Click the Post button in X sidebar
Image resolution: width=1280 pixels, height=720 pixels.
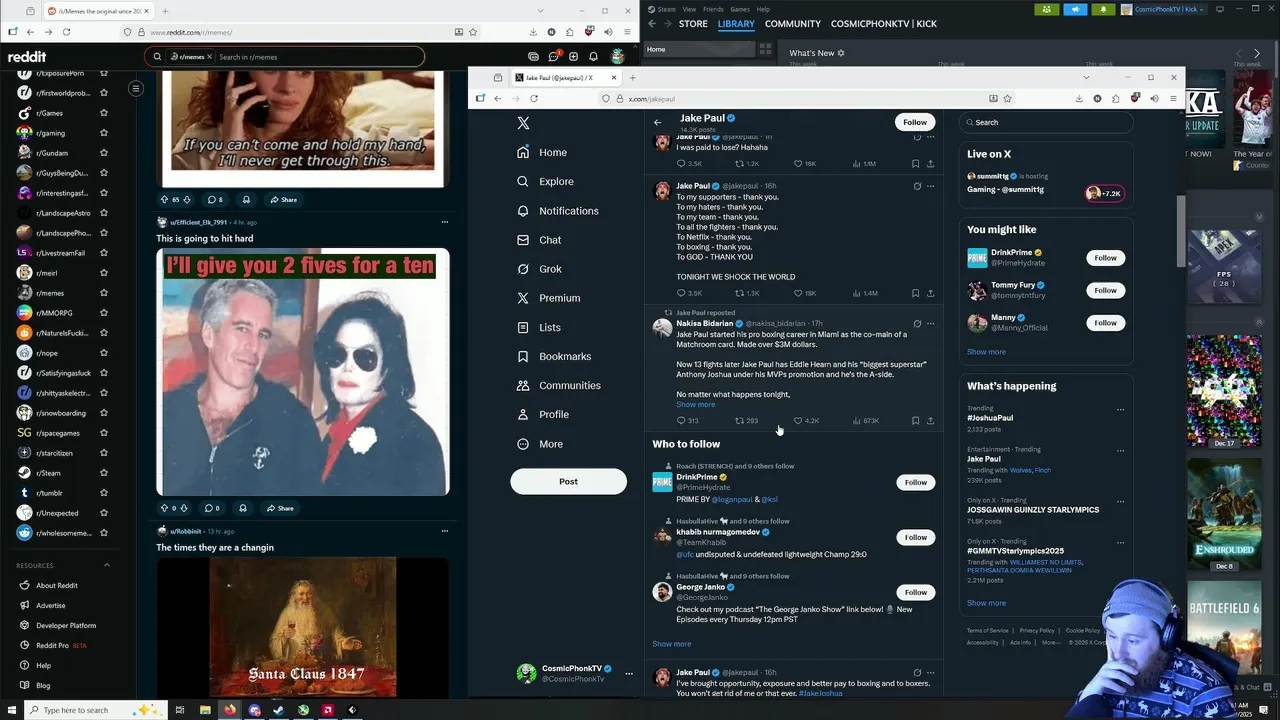[568, 481]
